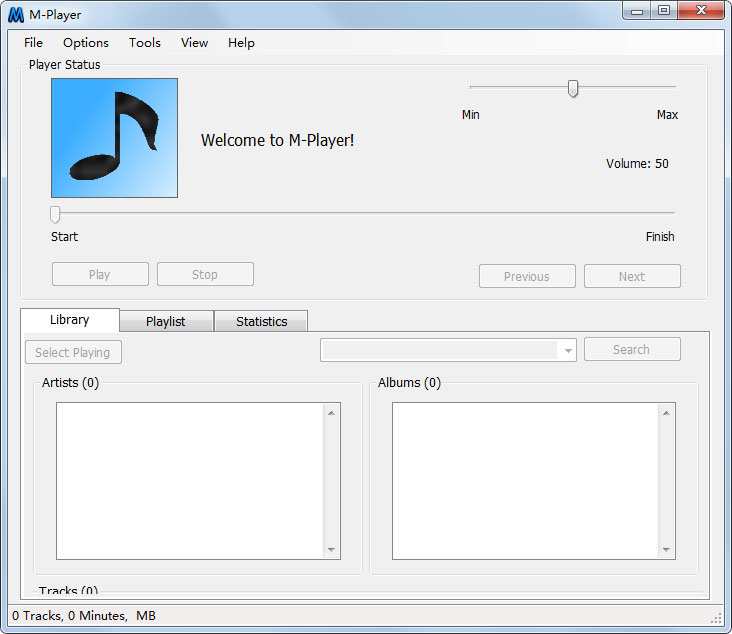Open the Options menu
732x634 pixels.
point(86,43)
